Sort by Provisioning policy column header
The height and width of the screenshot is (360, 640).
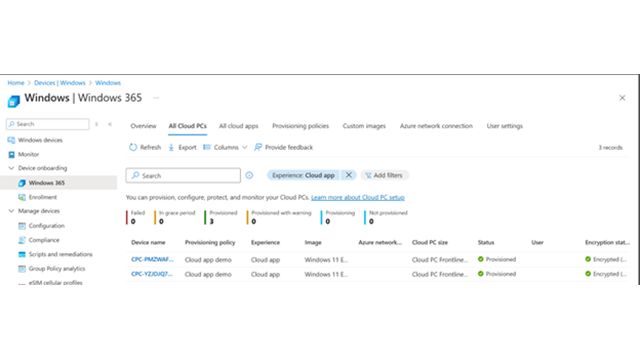[x=210, y=242]
